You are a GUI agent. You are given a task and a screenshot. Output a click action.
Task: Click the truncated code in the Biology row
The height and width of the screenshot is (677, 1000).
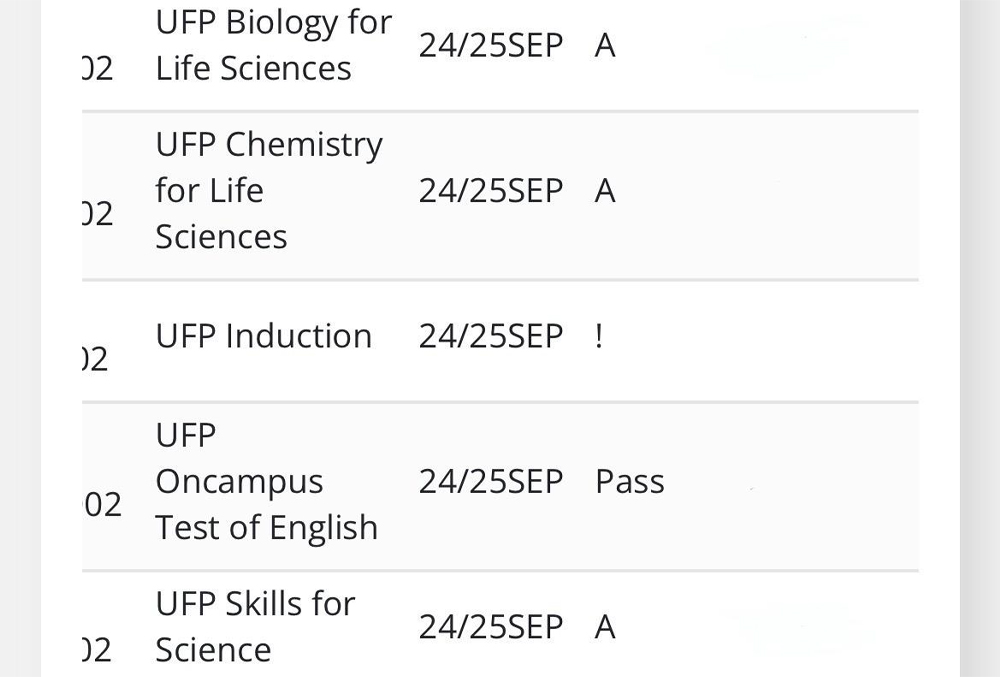(x=98, y=68)
